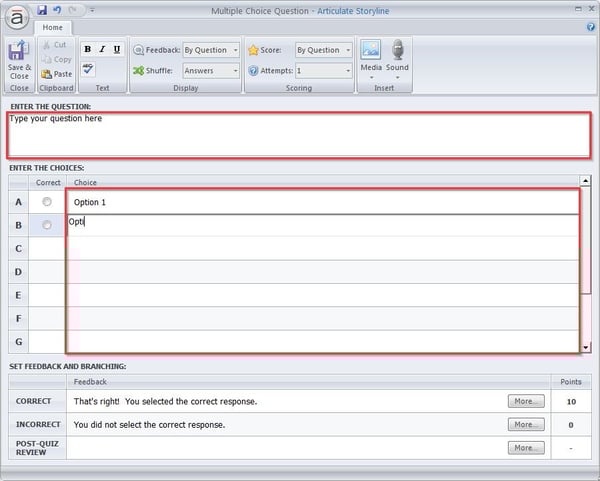Image resolution: width=600 pixels, height=481 pixels.
Task: Click the choices scroll down arrow
Action: [585, 347]
